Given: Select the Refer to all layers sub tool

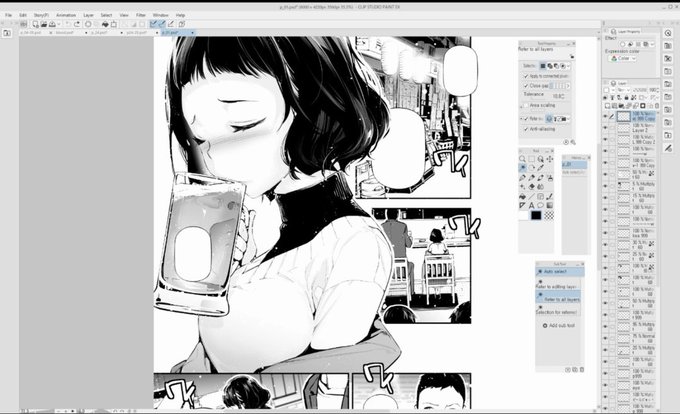Looking at the screenshot, I should pos(559,297).
